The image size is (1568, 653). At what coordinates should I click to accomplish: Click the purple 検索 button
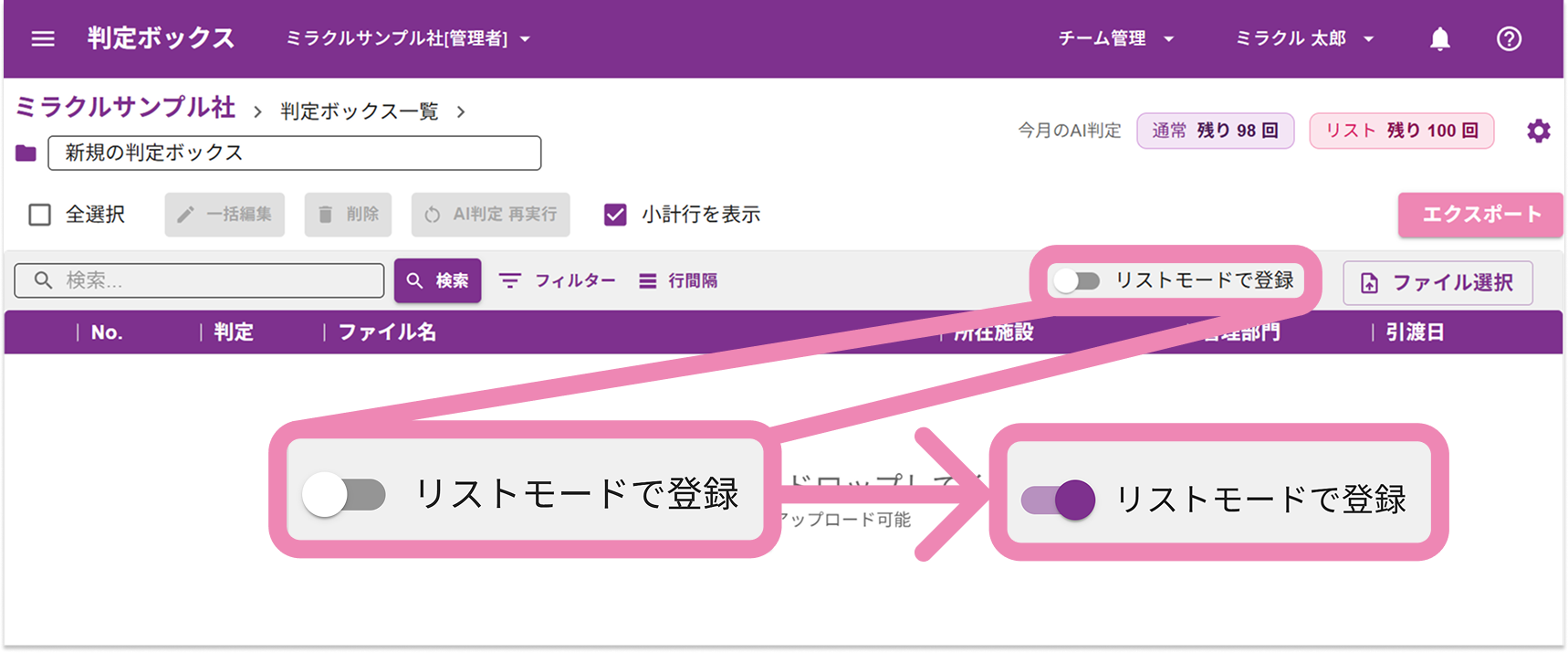pyautogui.click(x=437, y=280)
